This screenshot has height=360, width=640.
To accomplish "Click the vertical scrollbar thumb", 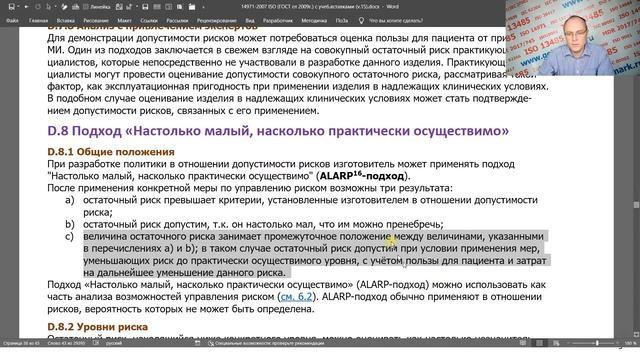I will point(636,204).
